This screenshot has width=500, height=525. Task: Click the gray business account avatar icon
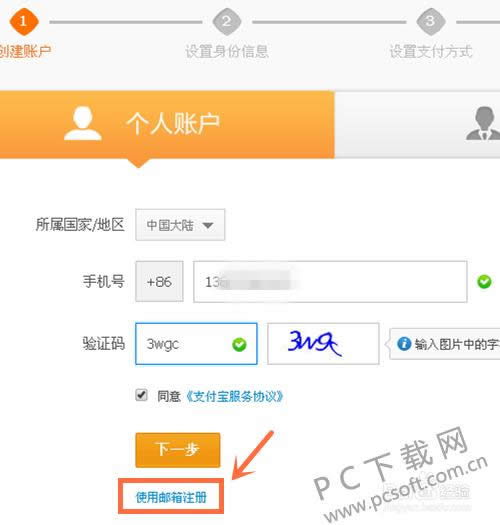(483, 123)
